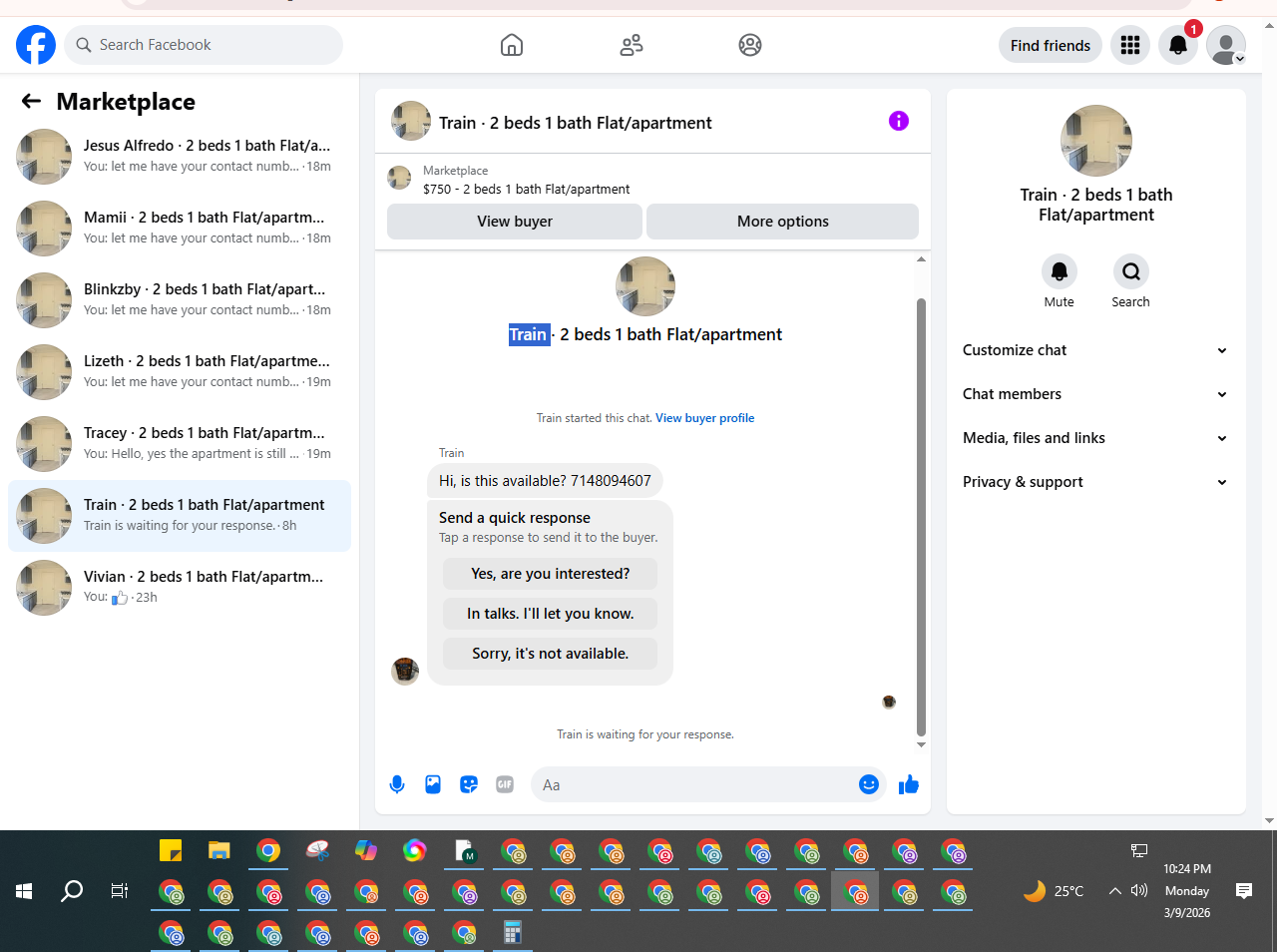This screenshot has width=1277, height=952.
Task: Open the Groups icon in top navigation
Action: click(x=750, y=45)
